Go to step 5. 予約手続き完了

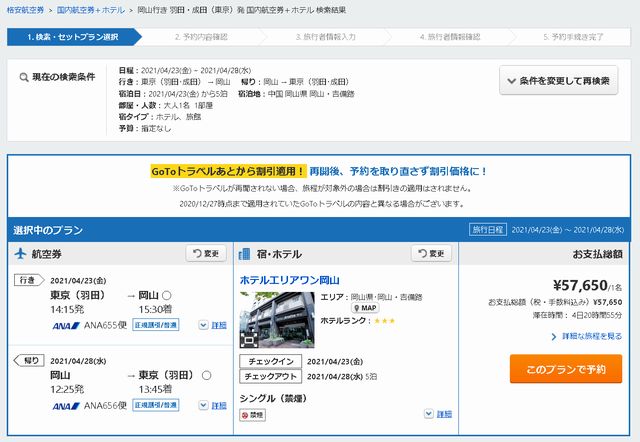[x=573, y=37]
